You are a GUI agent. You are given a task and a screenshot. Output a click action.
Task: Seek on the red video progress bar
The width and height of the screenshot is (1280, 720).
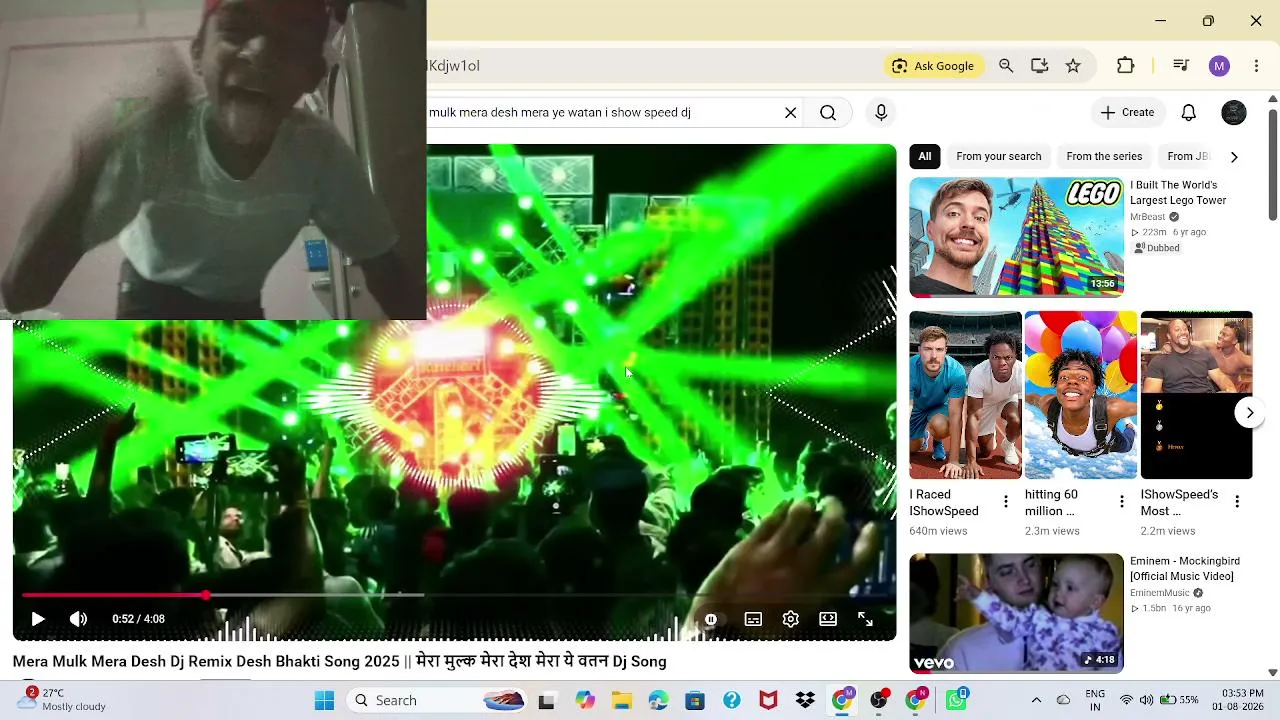[x=454, y=595]
